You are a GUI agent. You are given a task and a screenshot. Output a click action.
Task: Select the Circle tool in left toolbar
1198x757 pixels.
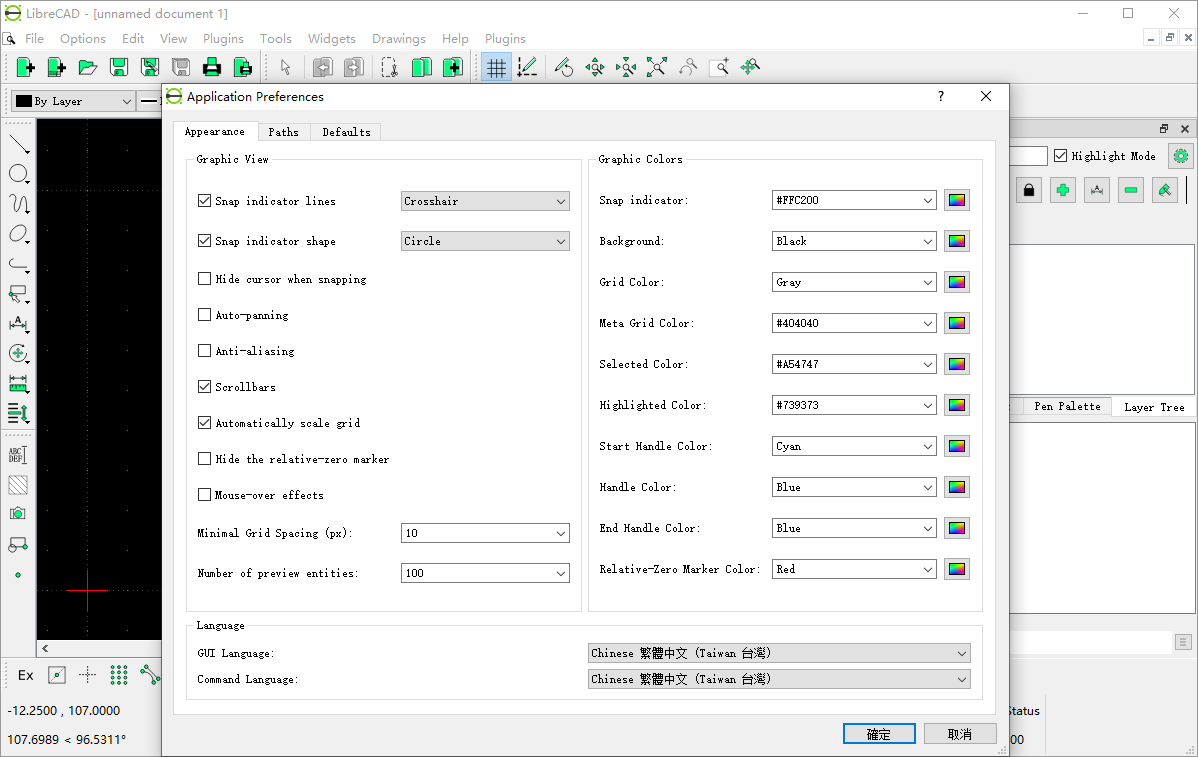coord(18,175)
